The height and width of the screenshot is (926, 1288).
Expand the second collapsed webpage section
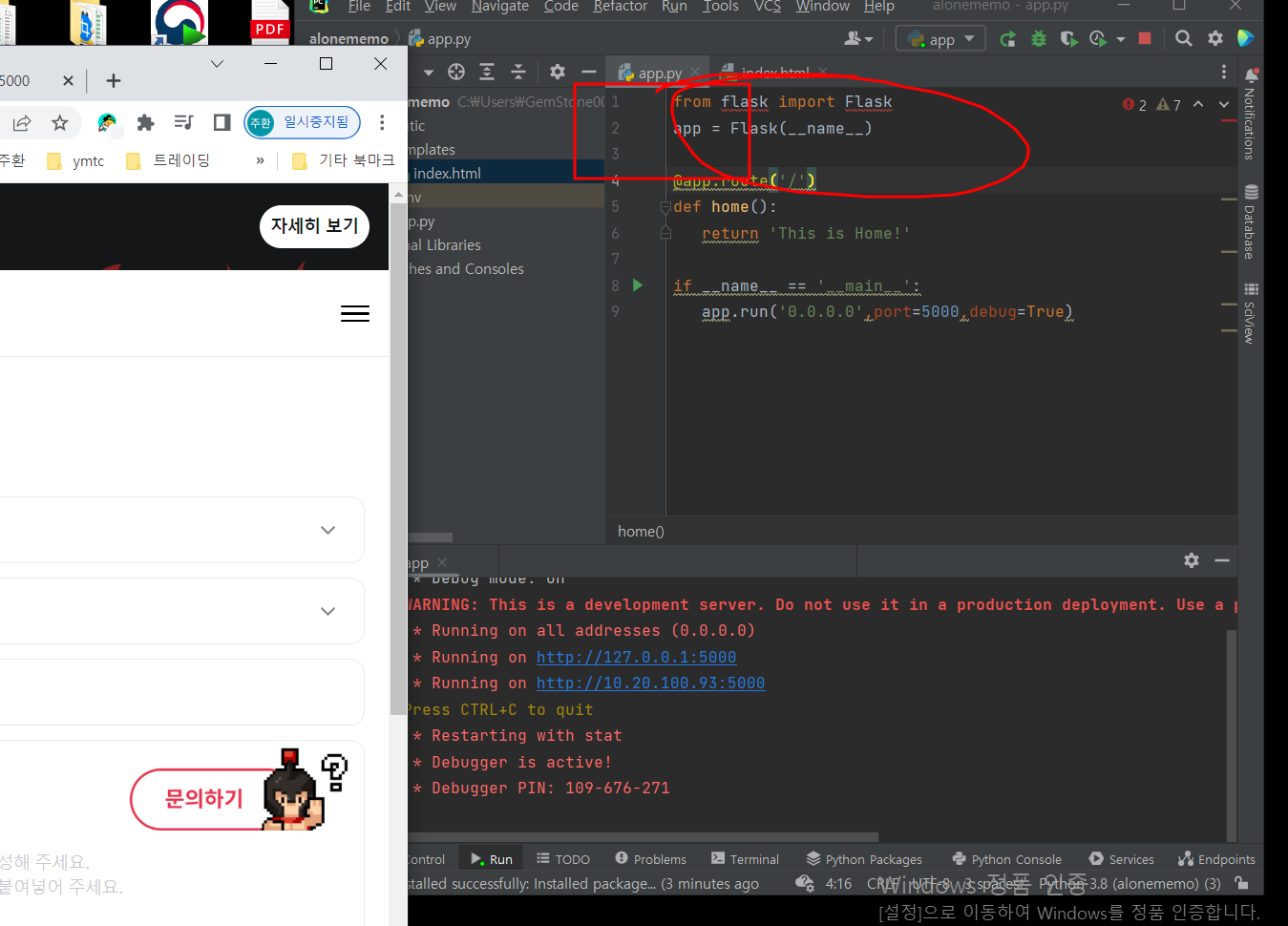pyautogui.click(x=328, y=611)
